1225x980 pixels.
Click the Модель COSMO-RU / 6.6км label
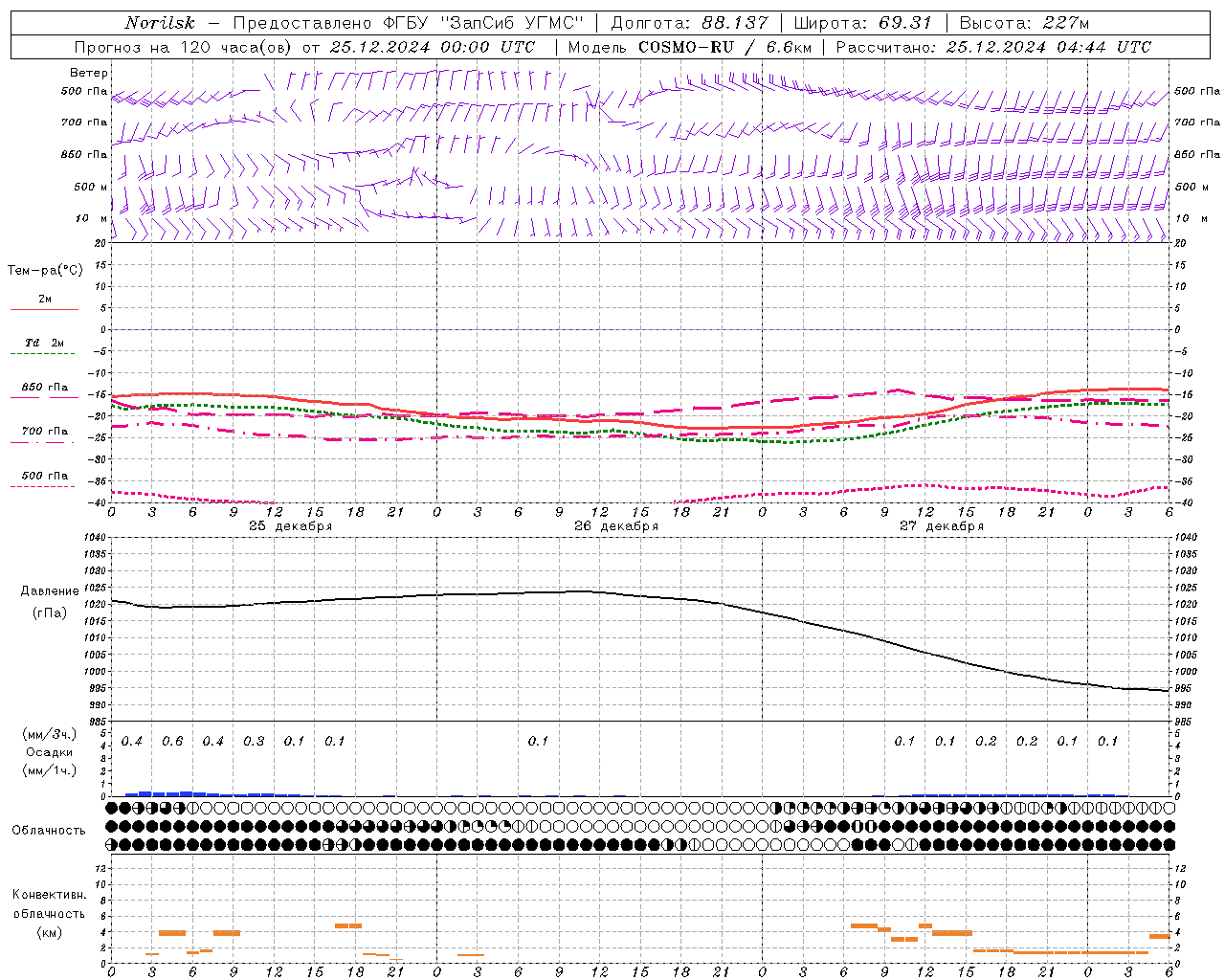click(x=689, y=47)
